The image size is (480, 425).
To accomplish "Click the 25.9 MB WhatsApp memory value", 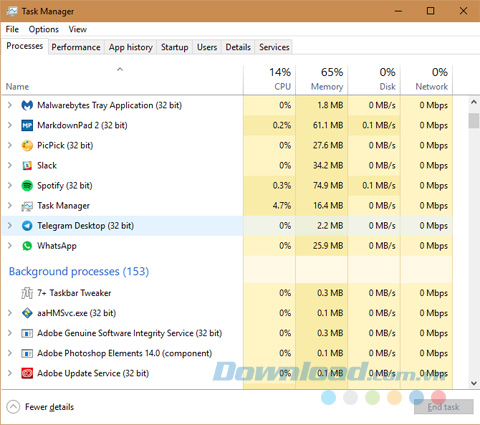I will (x=328, y=246).
